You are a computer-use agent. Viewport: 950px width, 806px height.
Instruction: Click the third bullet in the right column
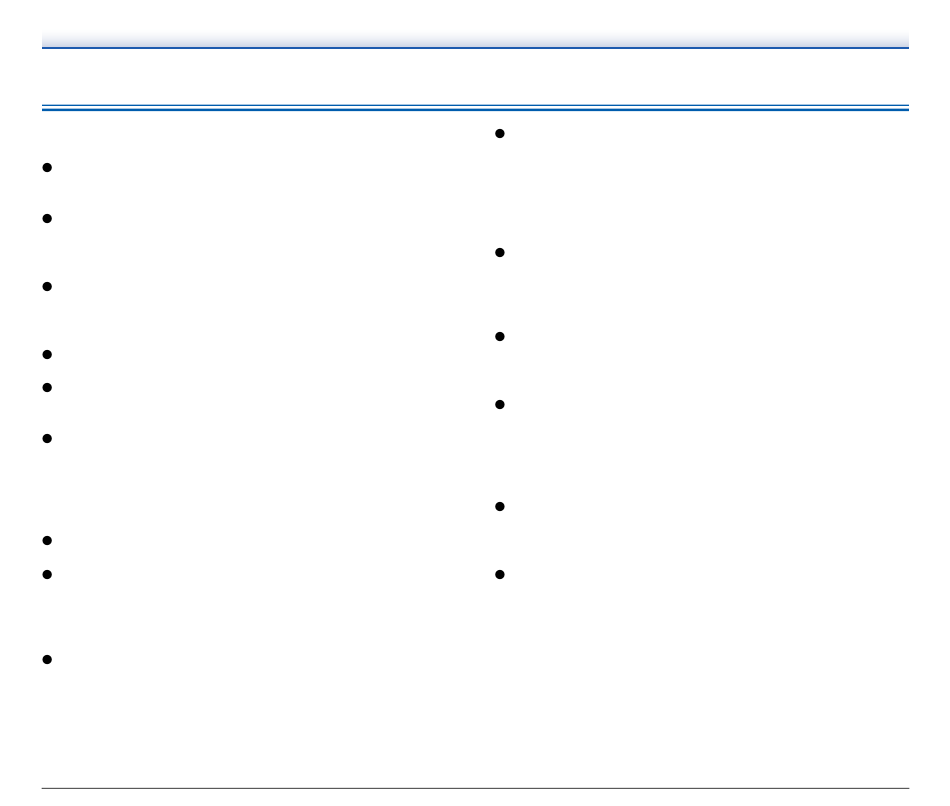pyautogui.click(x=500, y=336)
